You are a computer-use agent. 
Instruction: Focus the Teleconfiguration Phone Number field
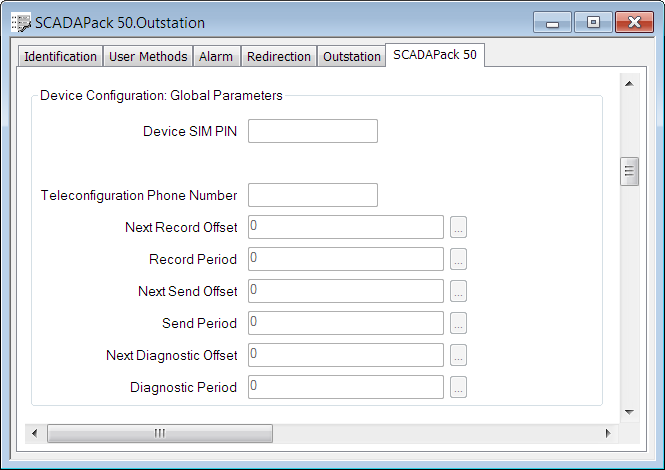[312, 195]
